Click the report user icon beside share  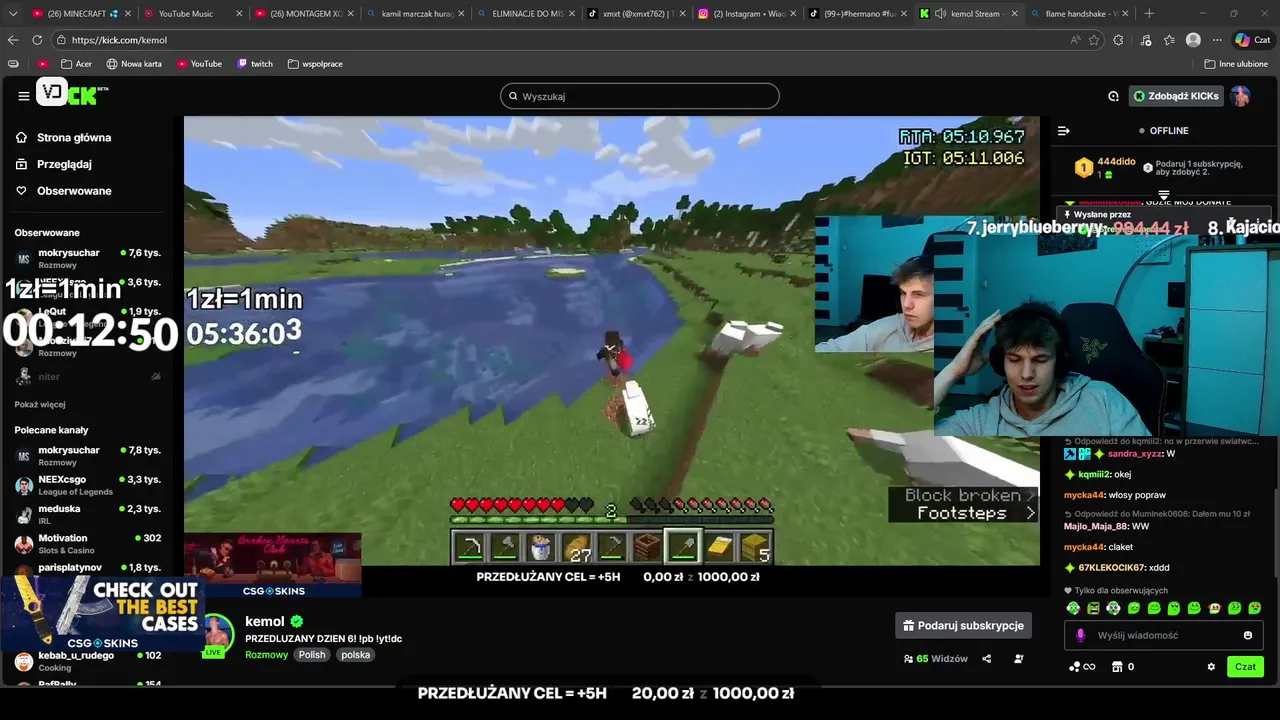click(x=1018, y=659)
